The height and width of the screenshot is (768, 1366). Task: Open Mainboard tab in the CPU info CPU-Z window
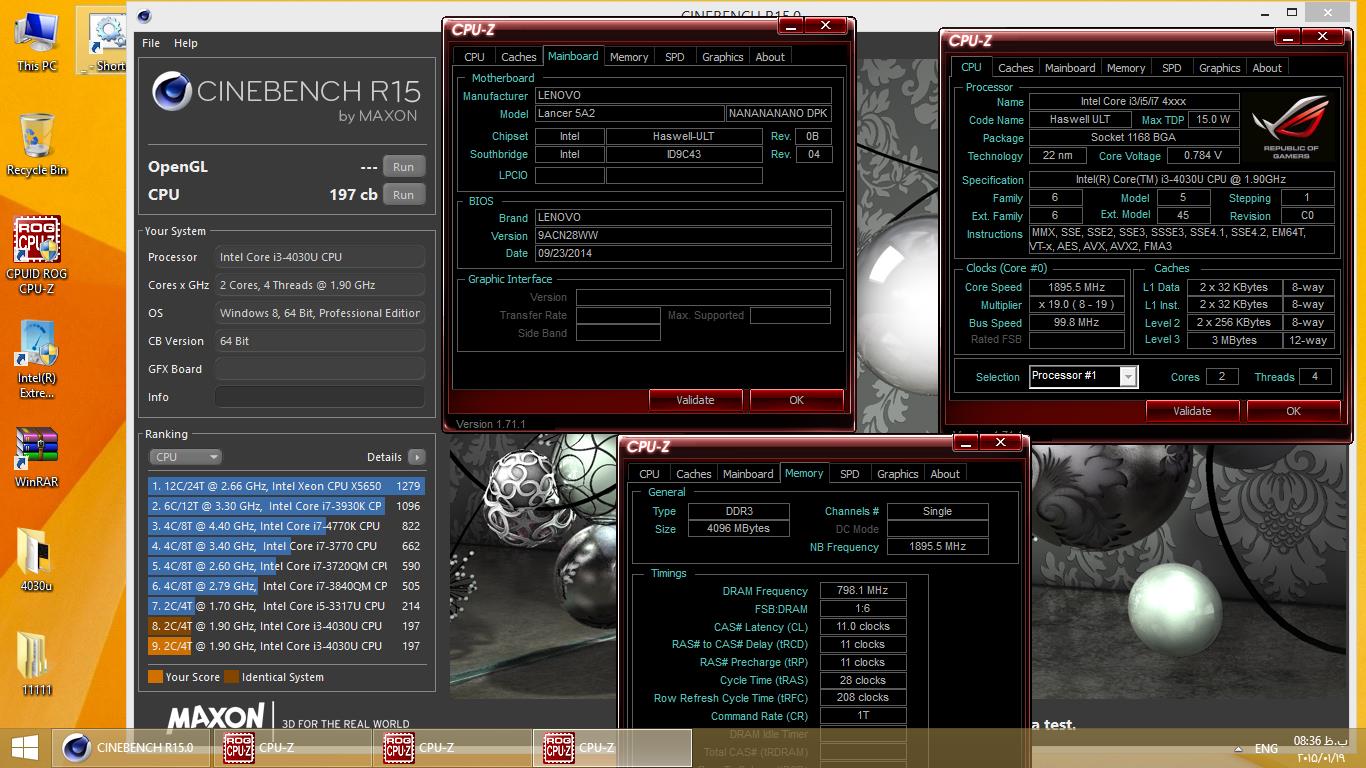click(1070, 68)
